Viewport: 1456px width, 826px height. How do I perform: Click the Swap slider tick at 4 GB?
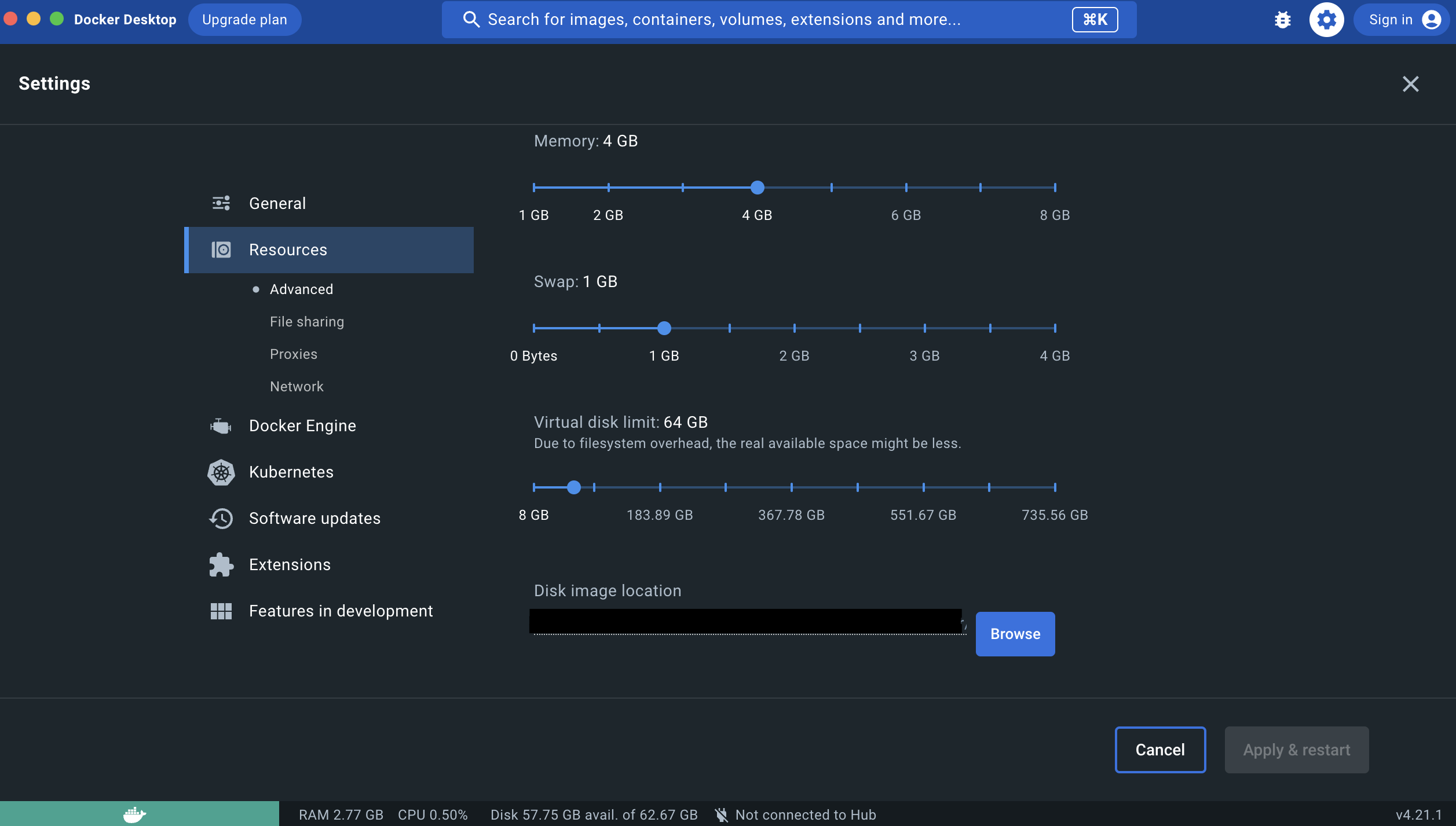(1055, 328)
